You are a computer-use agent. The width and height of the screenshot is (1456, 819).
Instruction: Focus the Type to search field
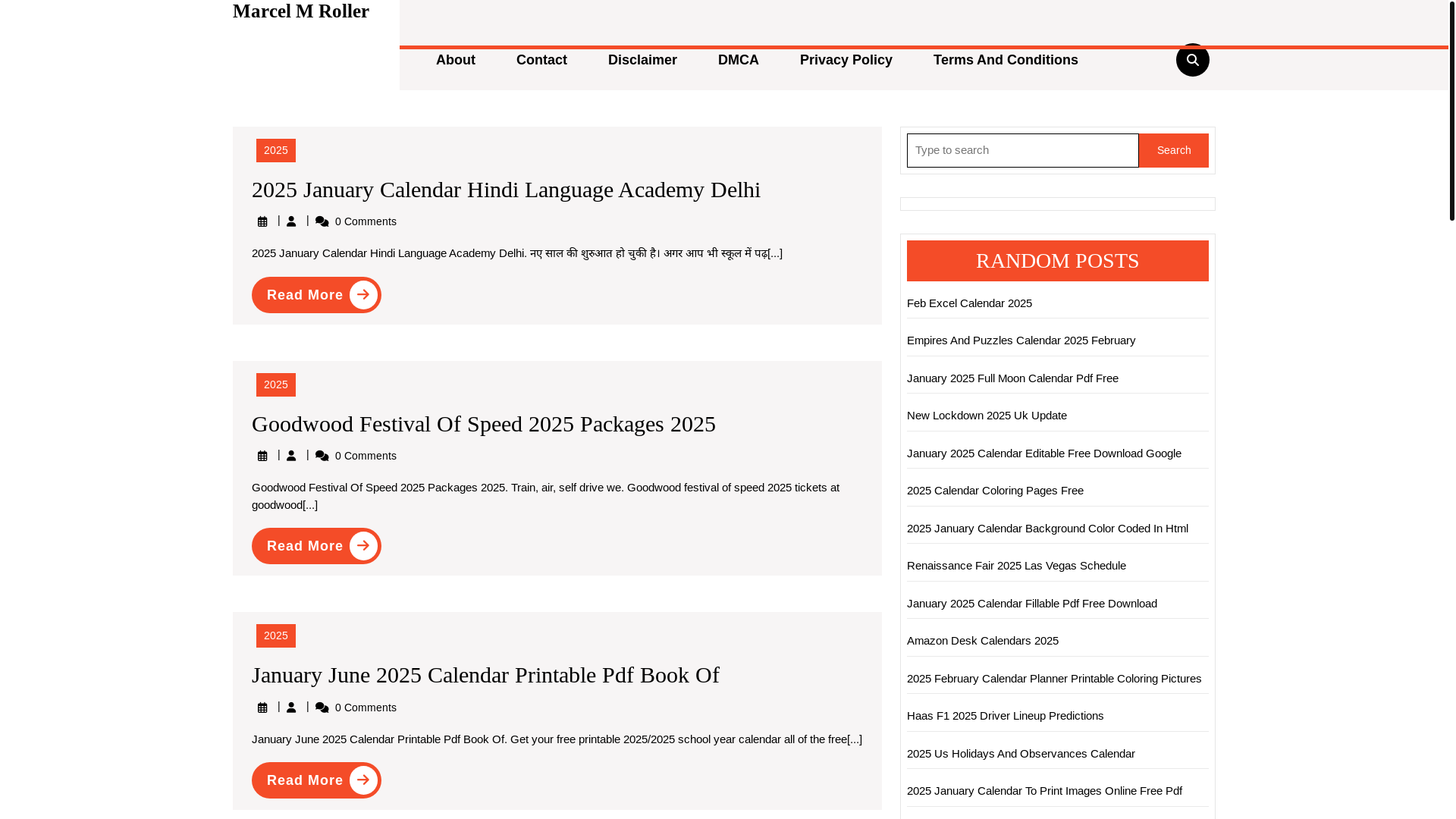(x=1023, y=150)
